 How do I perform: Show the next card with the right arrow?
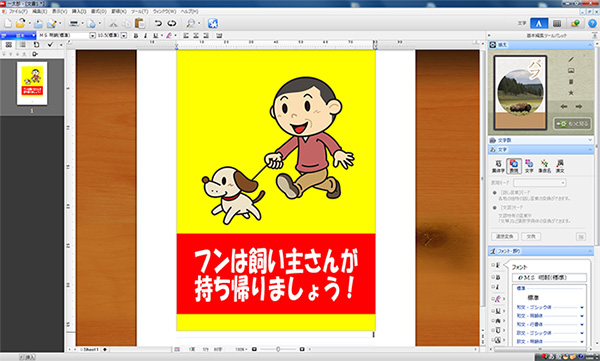579,106
